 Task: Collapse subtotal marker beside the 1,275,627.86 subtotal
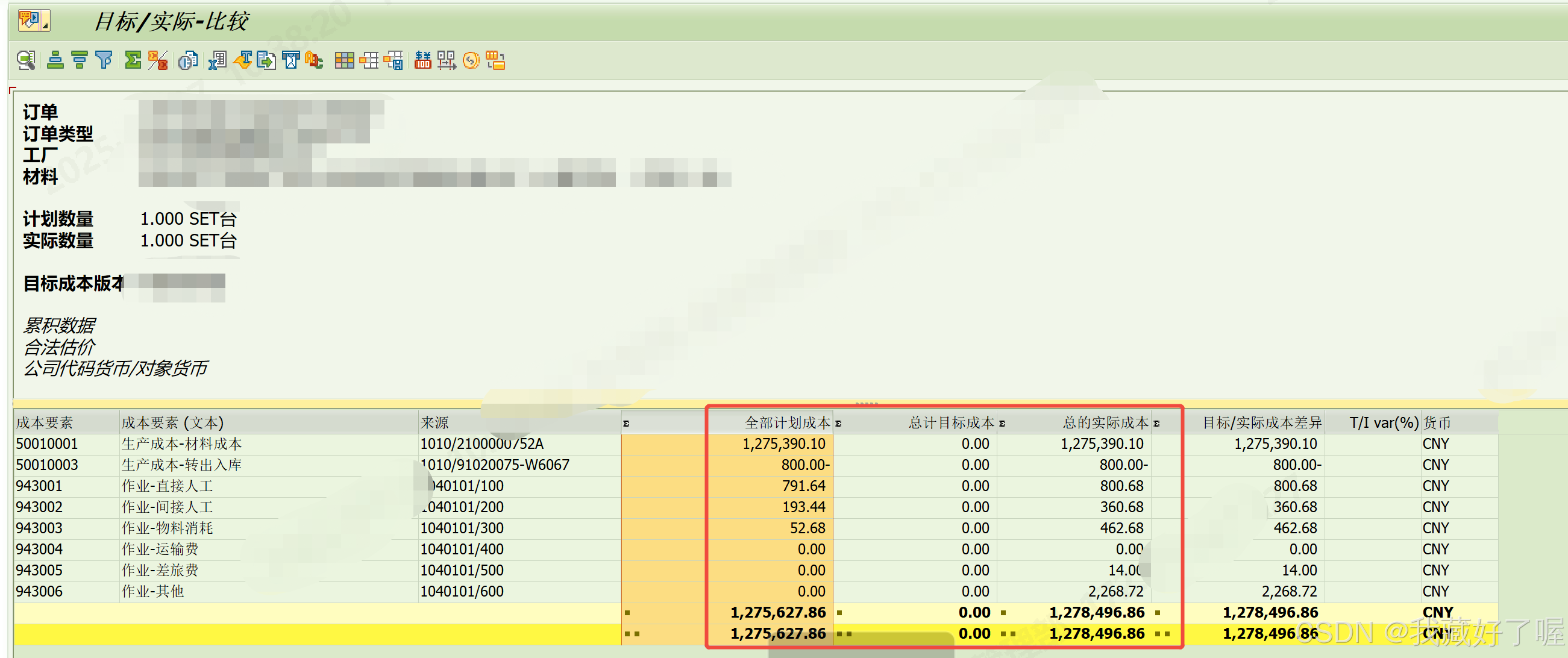[x=627, y=613]
